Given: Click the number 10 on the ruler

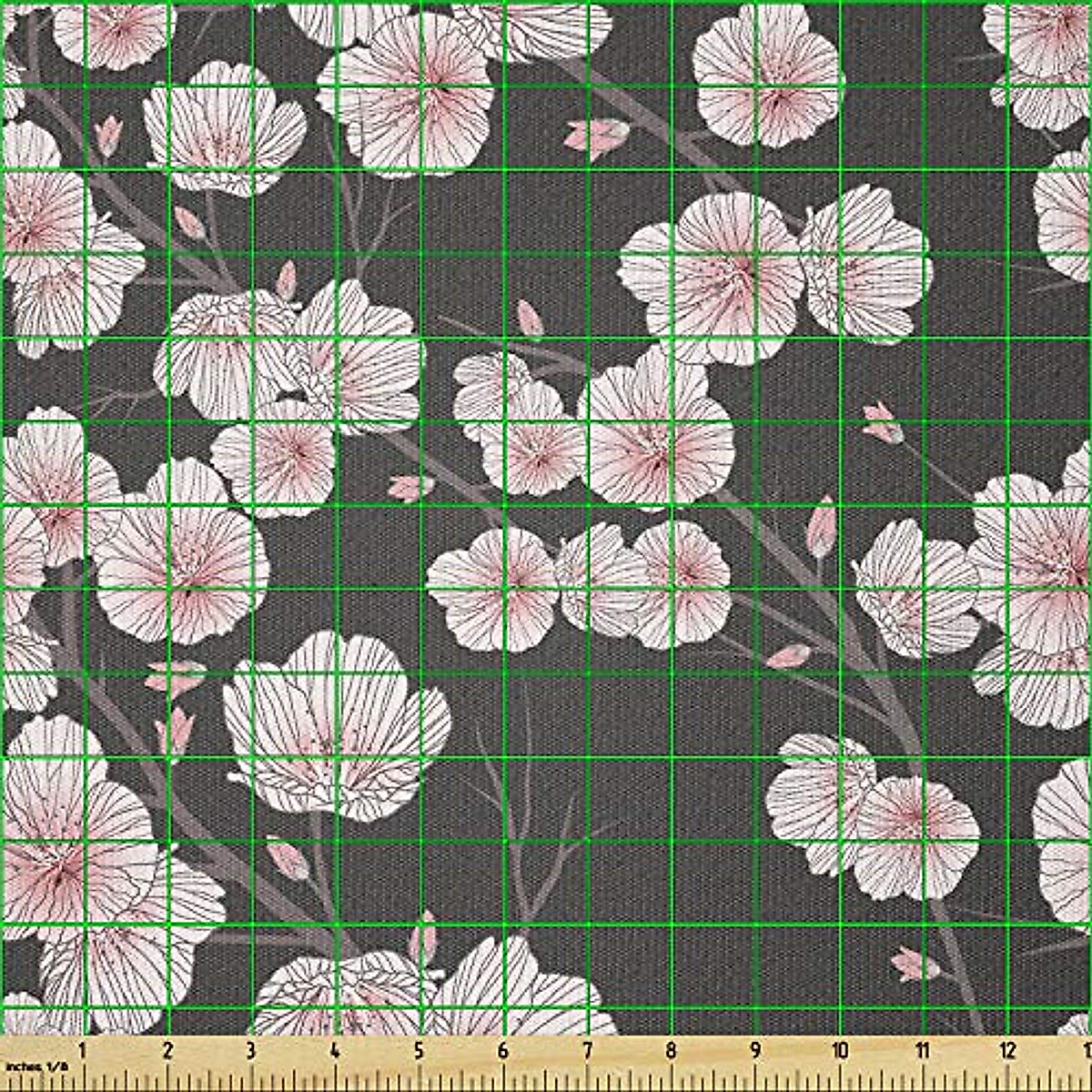Looking at the screenshot, I should click(839, 1049).
